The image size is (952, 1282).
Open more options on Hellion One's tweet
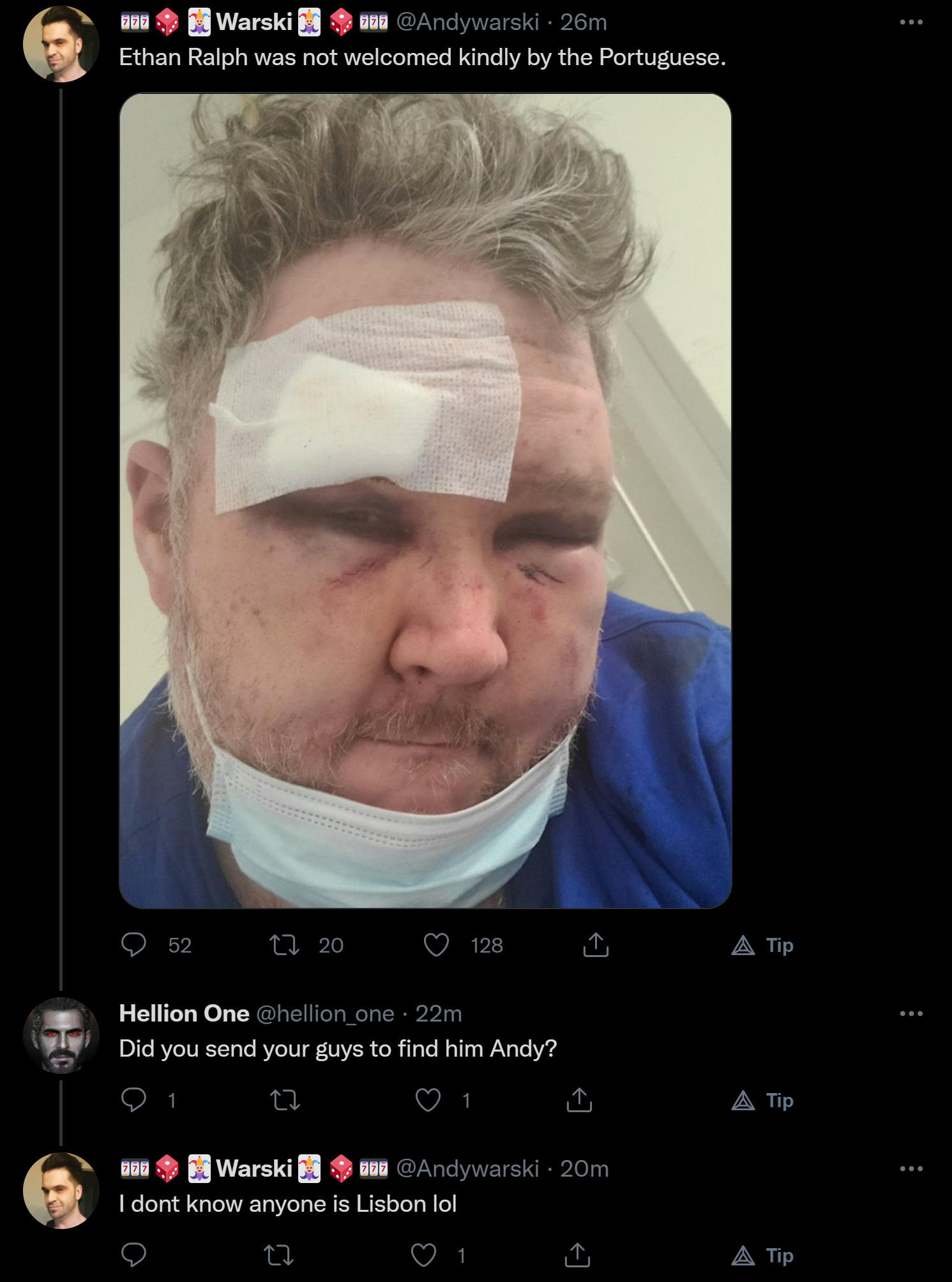(911, 1013)
